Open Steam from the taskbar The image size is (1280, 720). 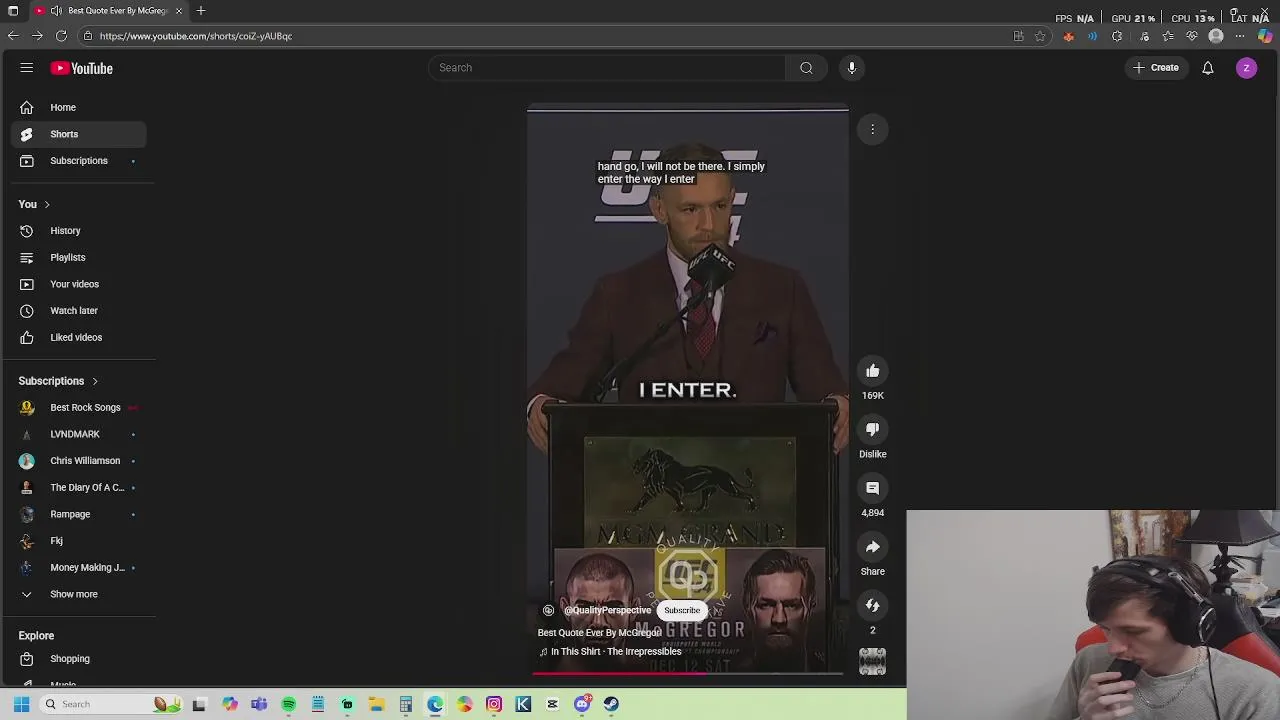(x=611, y=704)
